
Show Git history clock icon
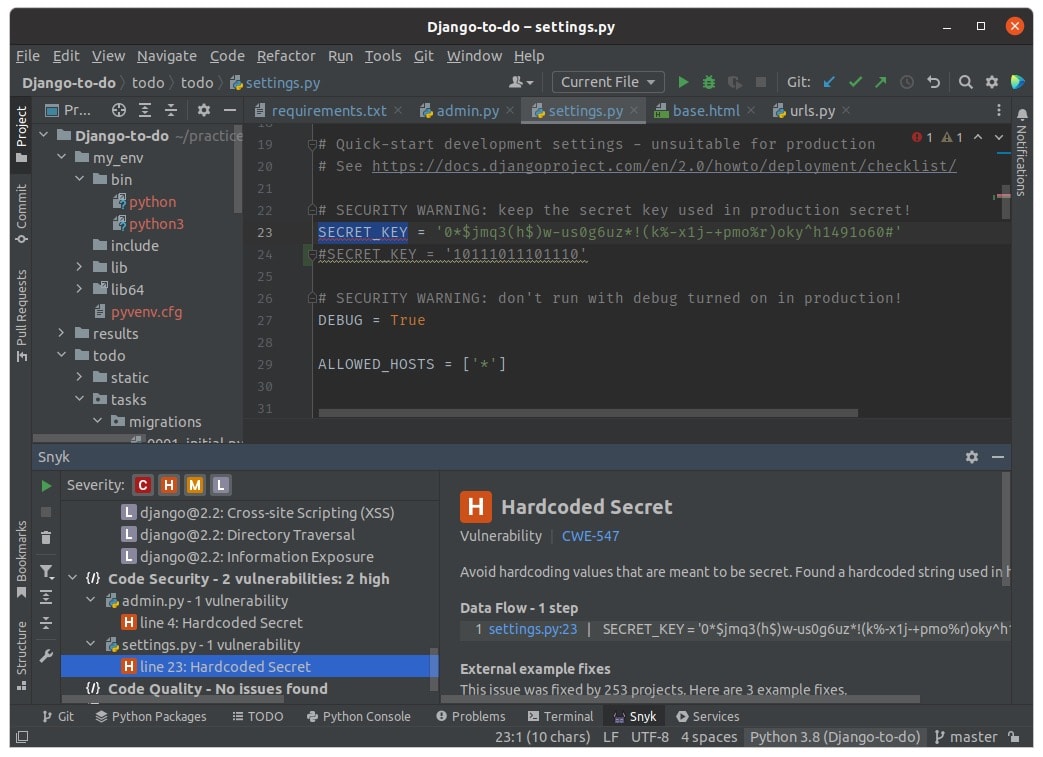click(907, 82)
